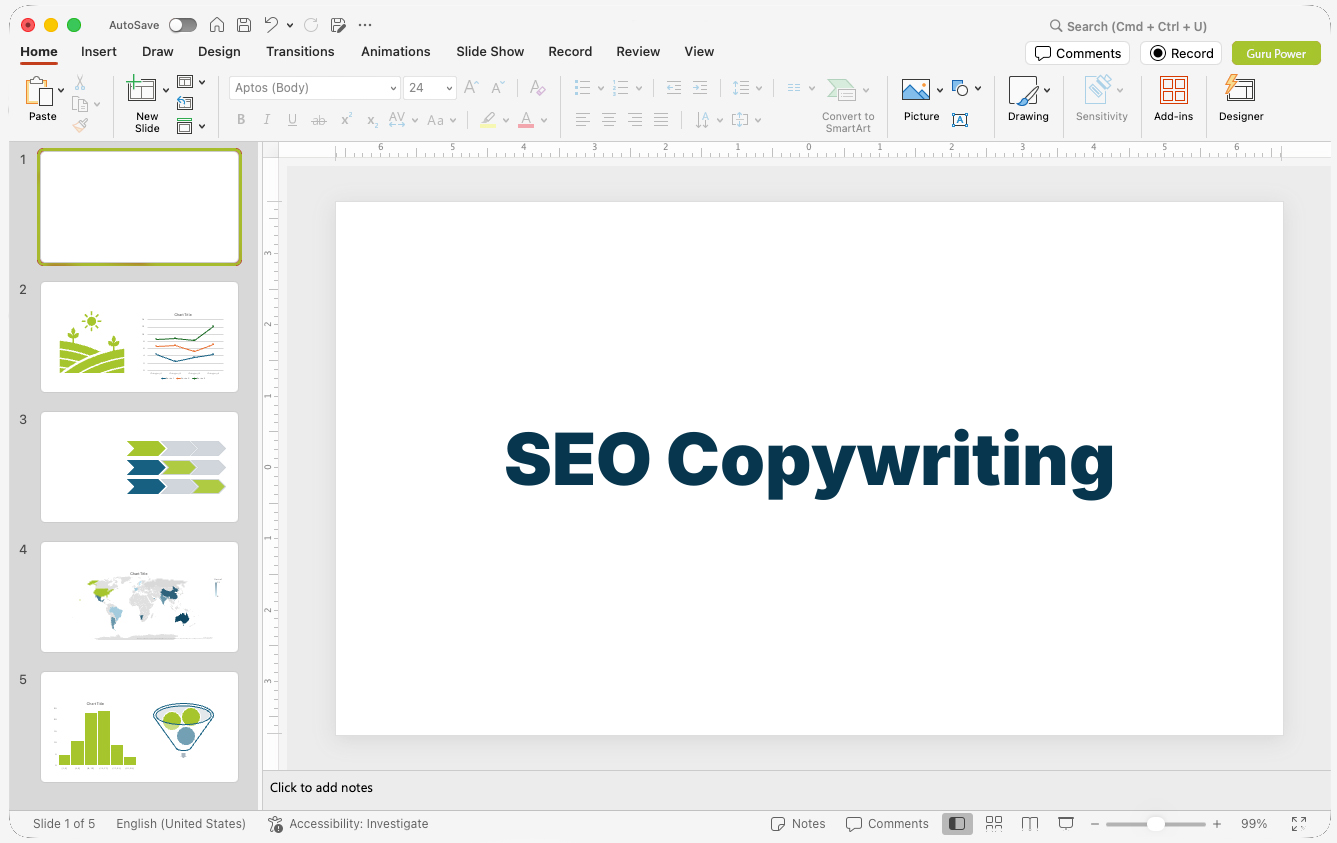Open the quick access more options ellipsis

[365, 25]
